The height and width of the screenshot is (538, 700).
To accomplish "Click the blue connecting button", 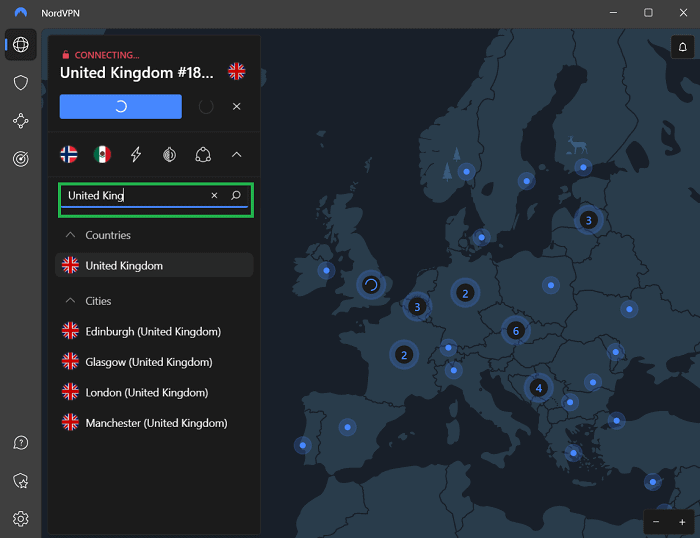I will (x=120, y=106).
